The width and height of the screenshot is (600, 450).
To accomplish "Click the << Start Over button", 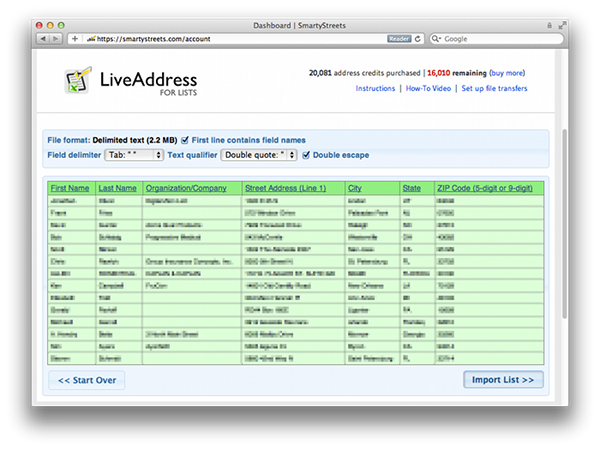I will 87,380.
